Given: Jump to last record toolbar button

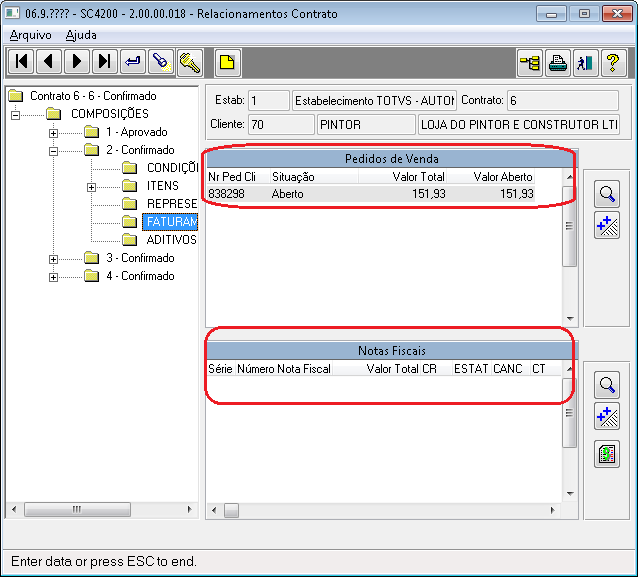Looking at the screenshot, I should coord(105,62).
